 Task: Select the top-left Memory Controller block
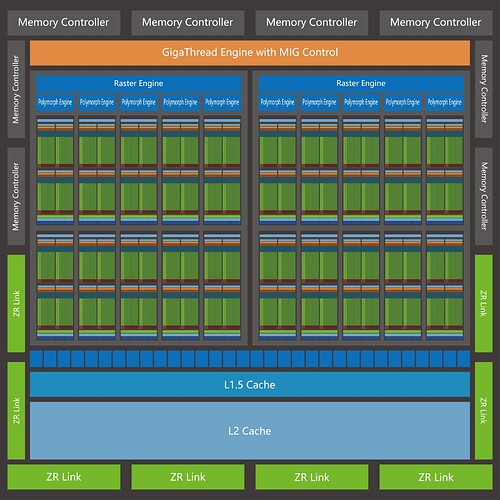pos(64,23)
